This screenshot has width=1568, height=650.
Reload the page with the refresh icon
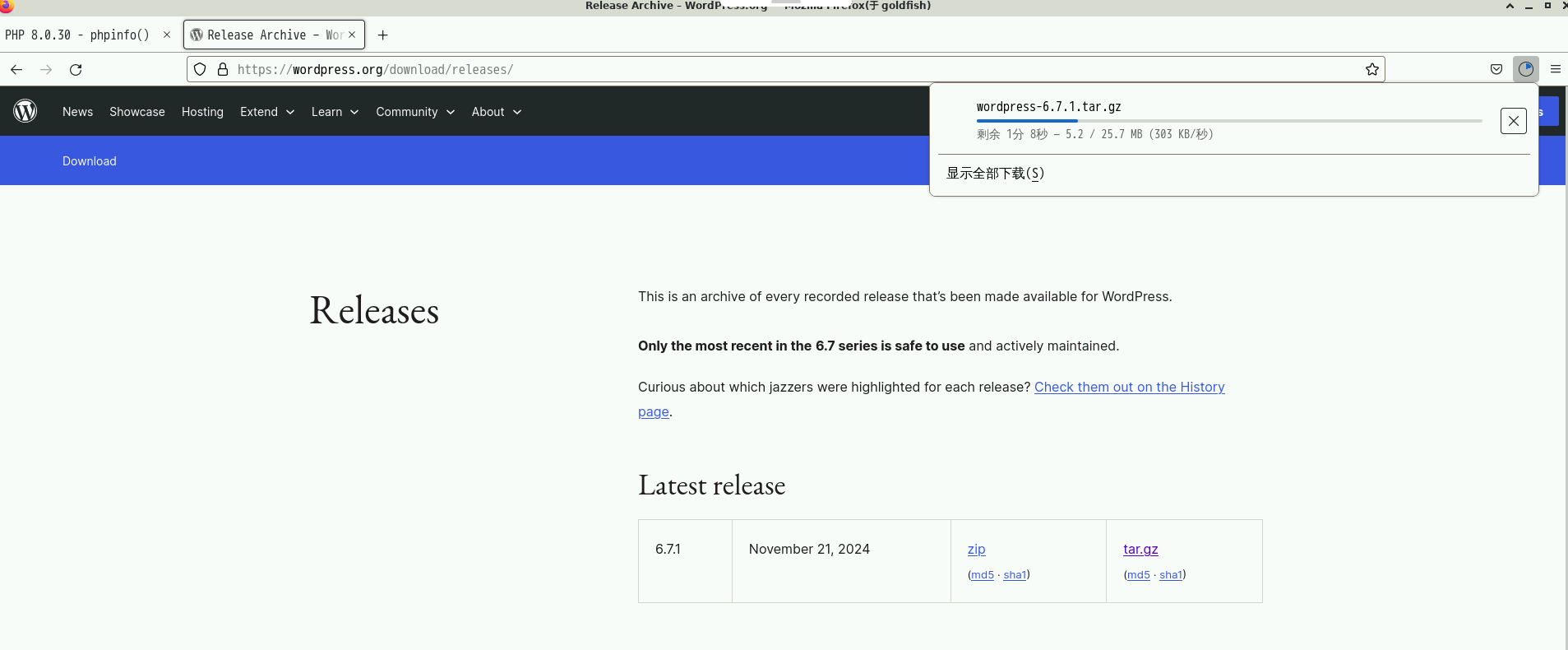[76, 70]
